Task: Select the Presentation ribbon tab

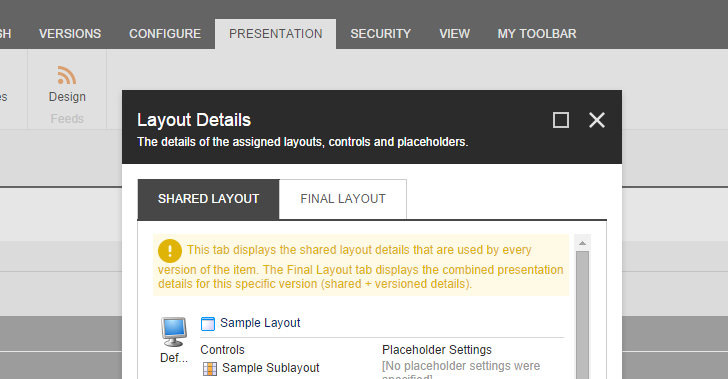Action: 275,34
